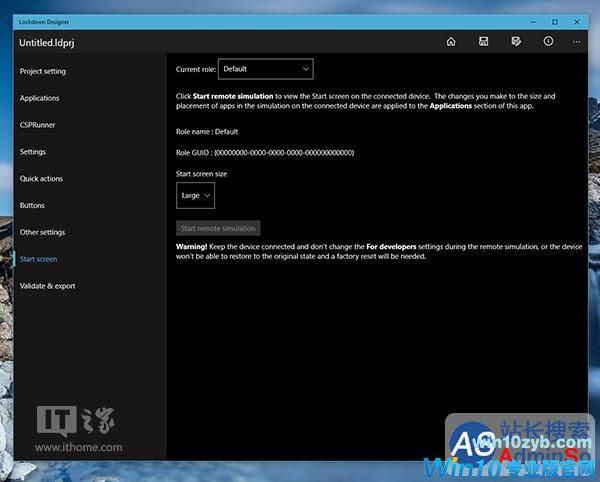600x482 pixels.
Task: Expand the Start screen size Large dropdown
Action: 195,196
